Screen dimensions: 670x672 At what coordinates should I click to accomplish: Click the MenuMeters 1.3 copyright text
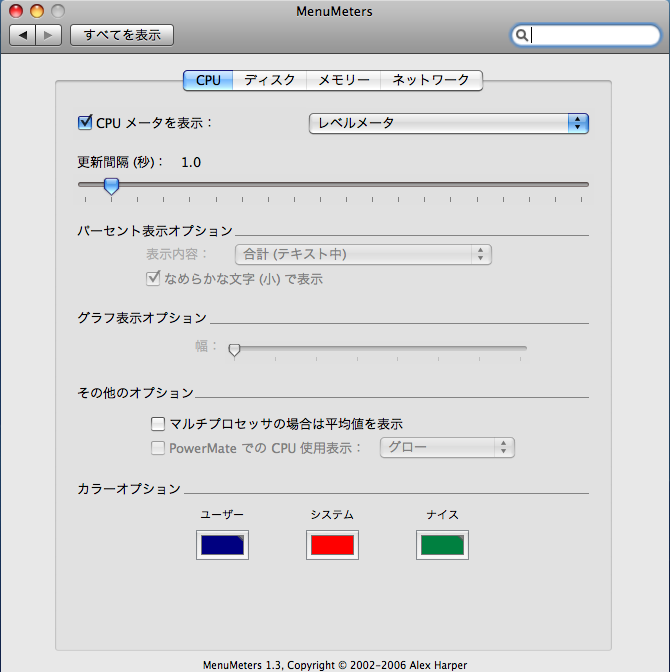[x=335, y=665]
